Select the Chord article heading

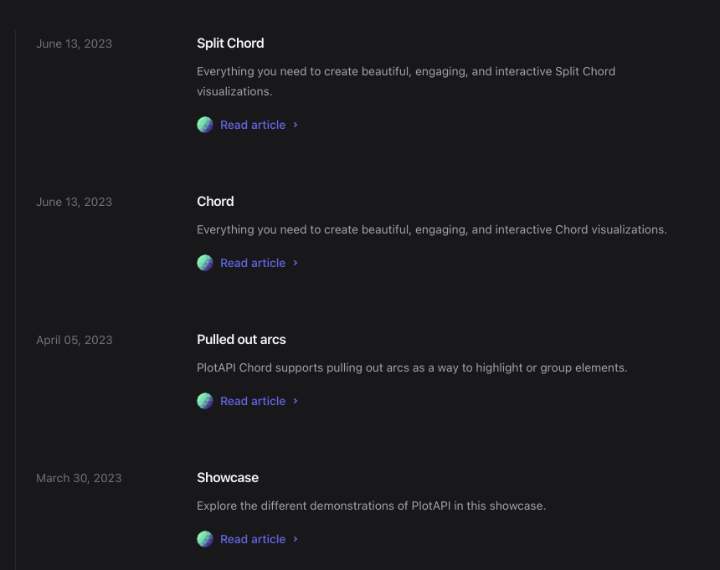(x=215, y=201)
